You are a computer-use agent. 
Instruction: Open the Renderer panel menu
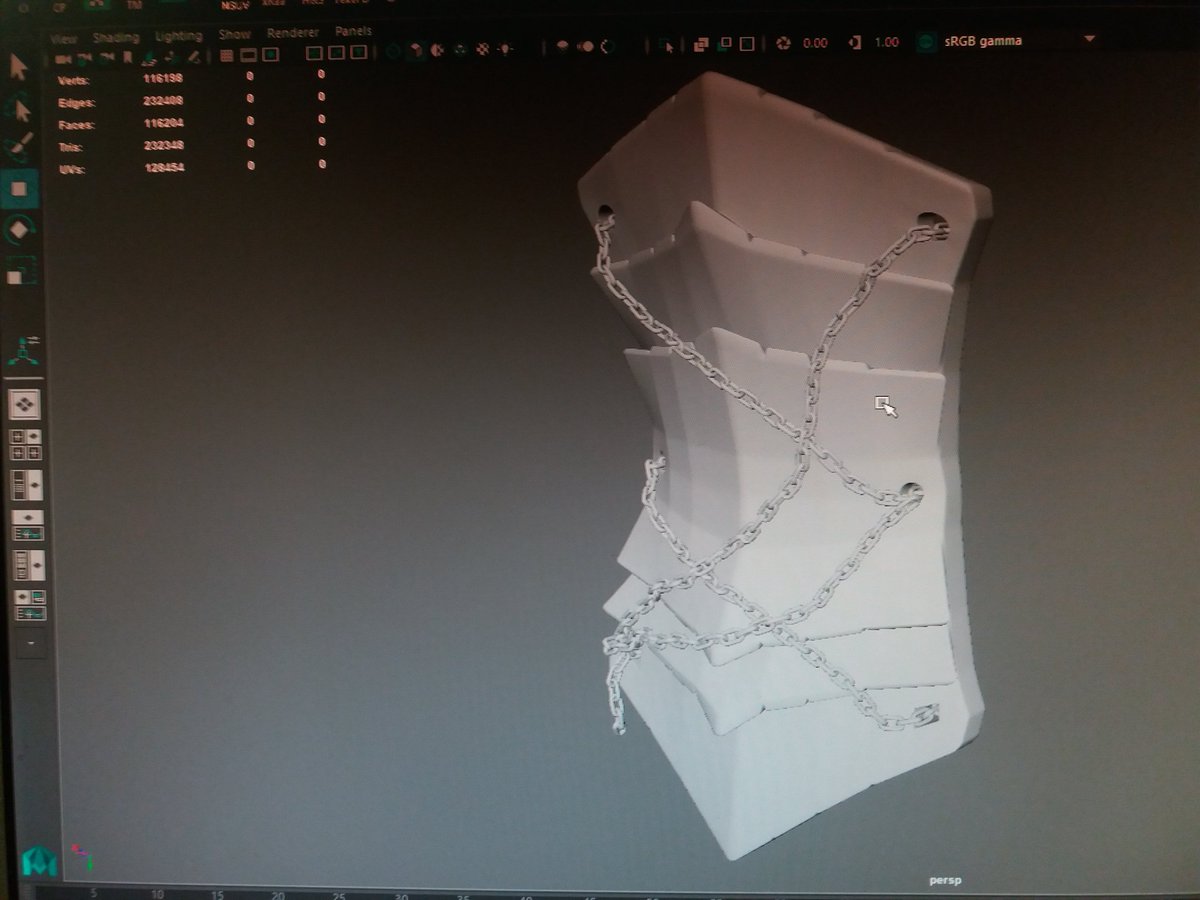click(292, 33)
